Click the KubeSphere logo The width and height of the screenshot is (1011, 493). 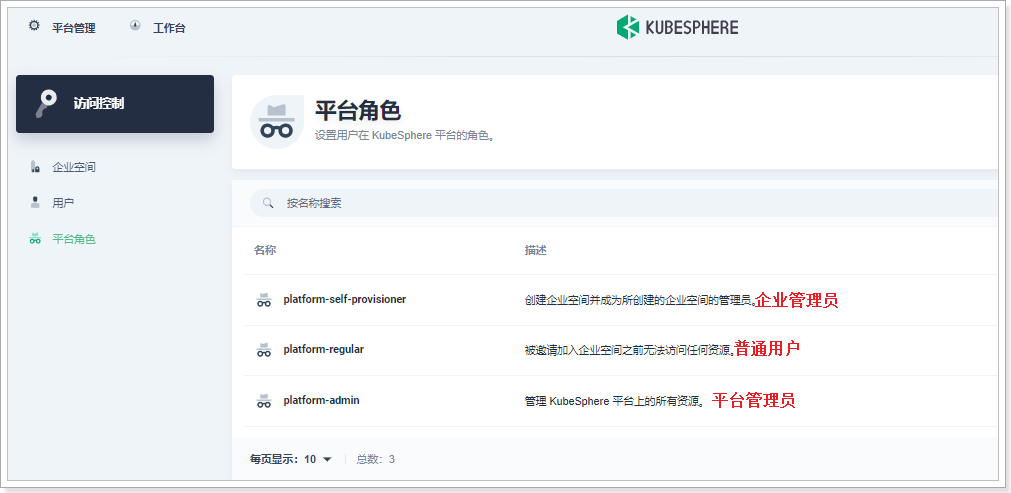677,28
